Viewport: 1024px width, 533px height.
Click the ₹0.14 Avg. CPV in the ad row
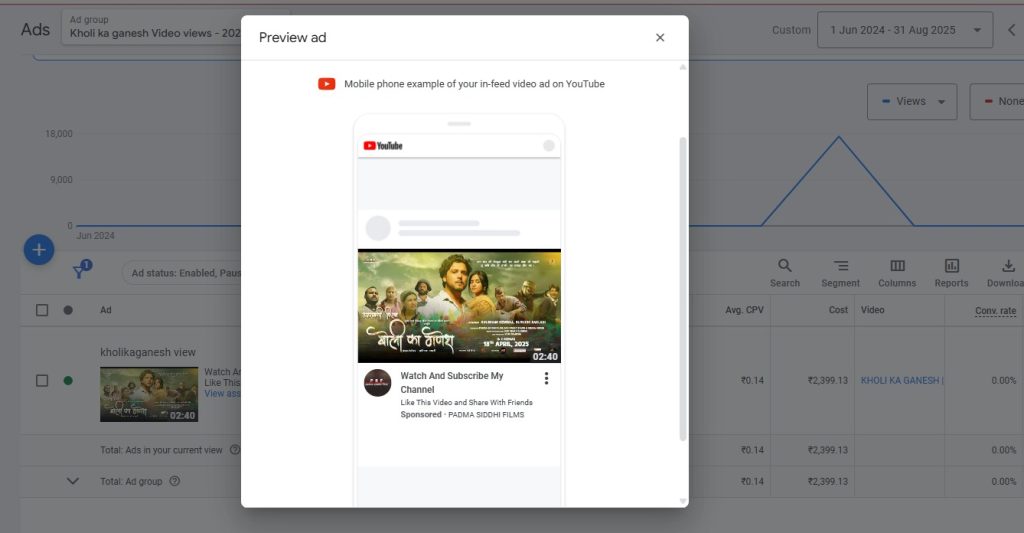752,380
